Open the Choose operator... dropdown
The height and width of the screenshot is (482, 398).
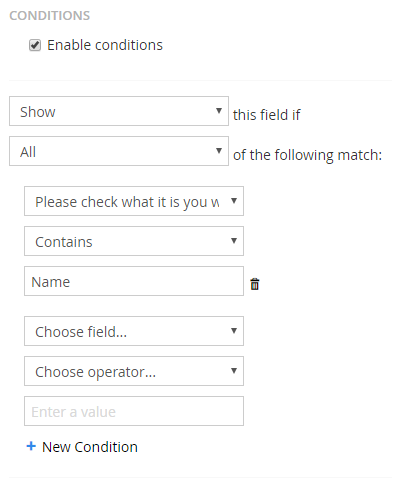(134, 371)
